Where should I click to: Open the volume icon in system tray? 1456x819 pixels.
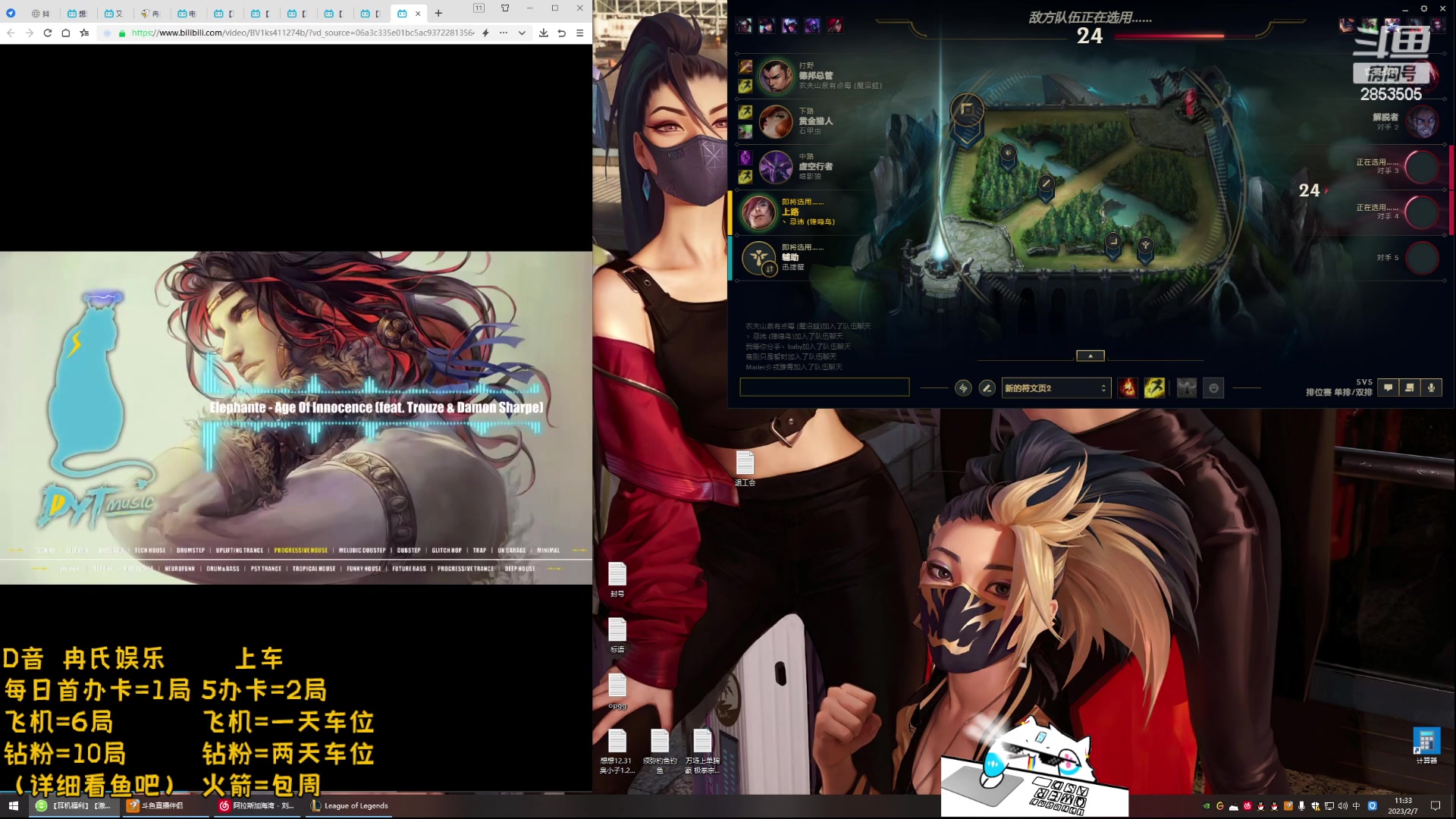coord(1342,806)
